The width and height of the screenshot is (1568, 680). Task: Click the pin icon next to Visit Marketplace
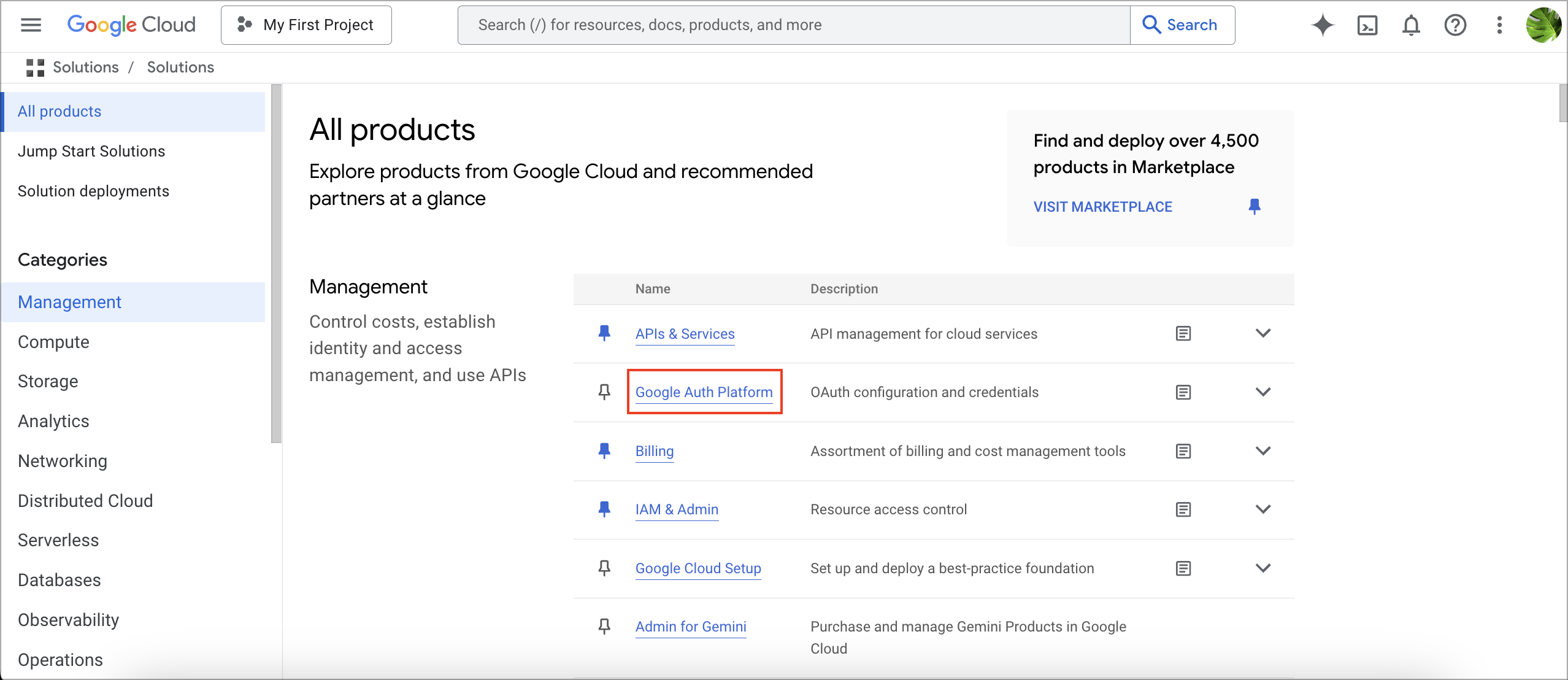pyautogui.click(x=1255, y=207)
